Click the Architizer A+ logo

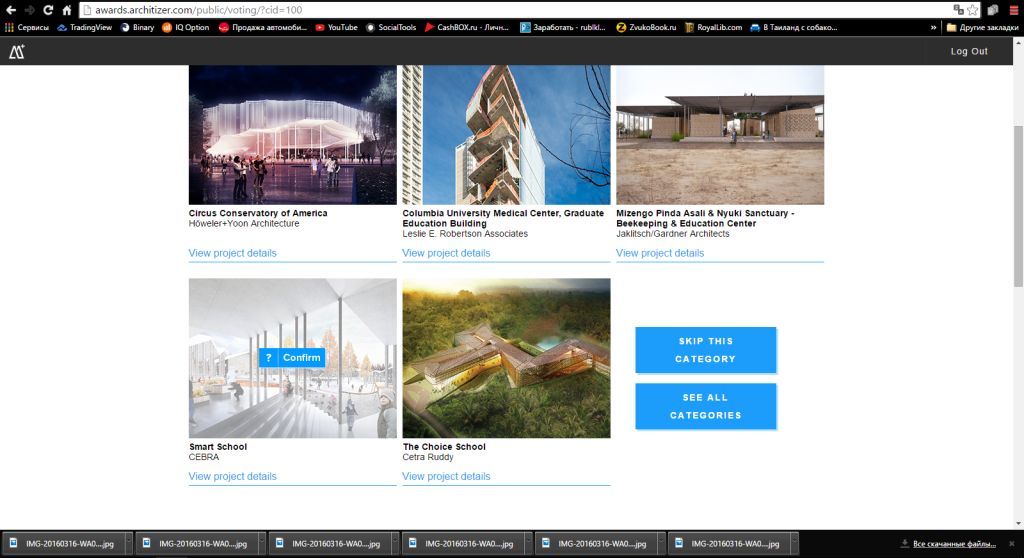pyautogui.click(x=16, y=52)
